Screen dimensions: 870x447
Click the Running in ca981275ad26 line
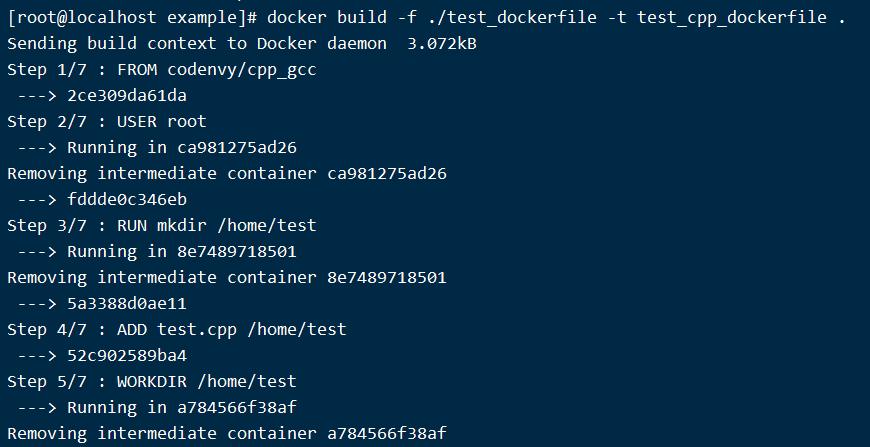pos(182,148)
